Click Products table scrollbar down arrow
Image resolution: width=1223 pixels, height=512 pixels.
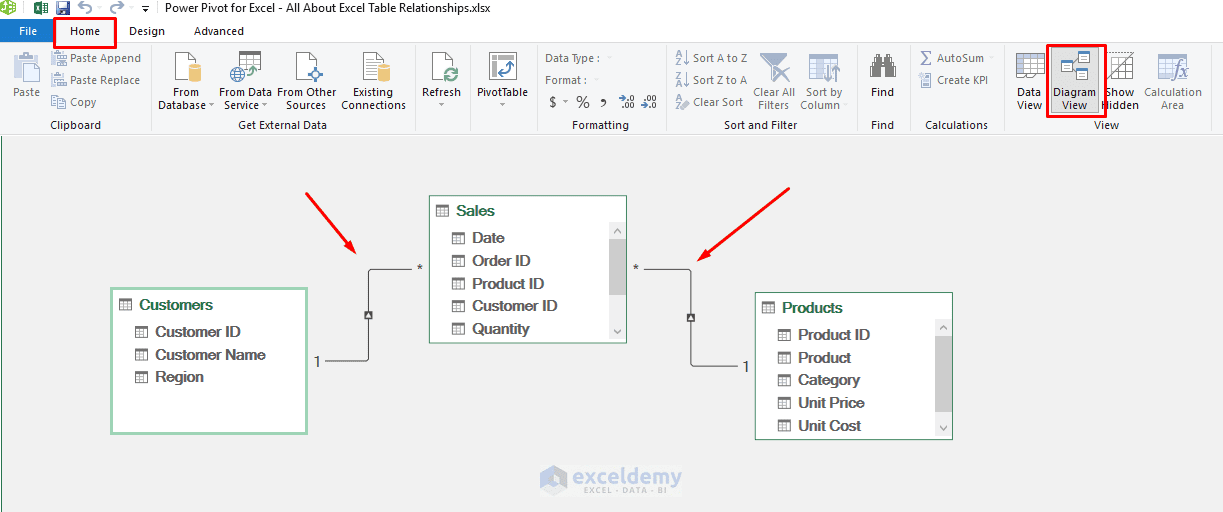[943, 428]
